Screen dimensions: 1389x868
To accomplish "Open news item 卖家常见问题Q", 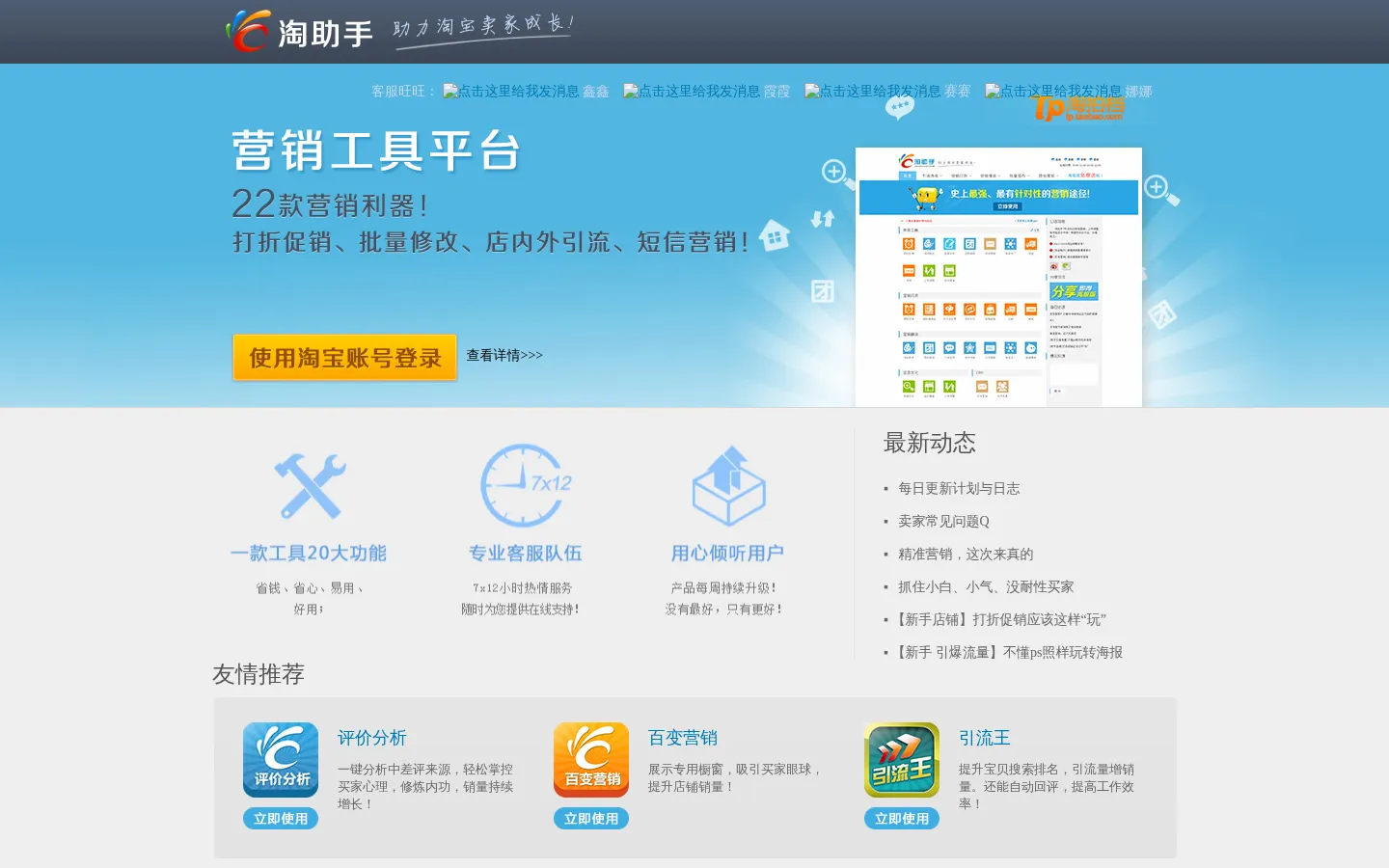I will [x=943, y=522].
